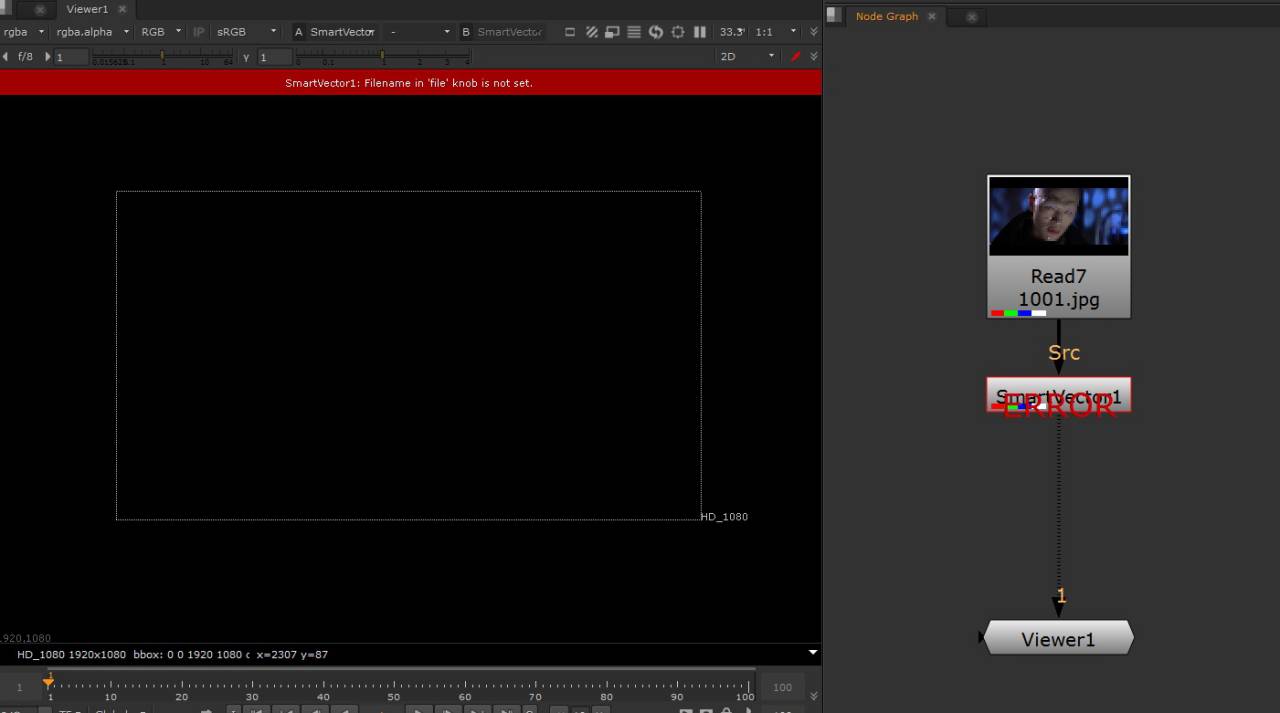Click the A input label button
Screen dimensions: 1280x713
(x=298, y=32)
